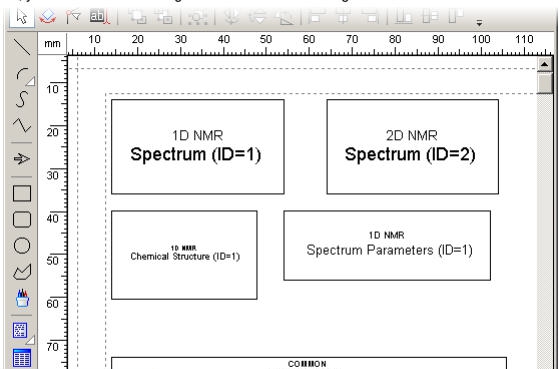Click the 100 mark on horizontal ruler
Image resolution: width=559 pixels, height=369 pixels.
pos(481,39)
